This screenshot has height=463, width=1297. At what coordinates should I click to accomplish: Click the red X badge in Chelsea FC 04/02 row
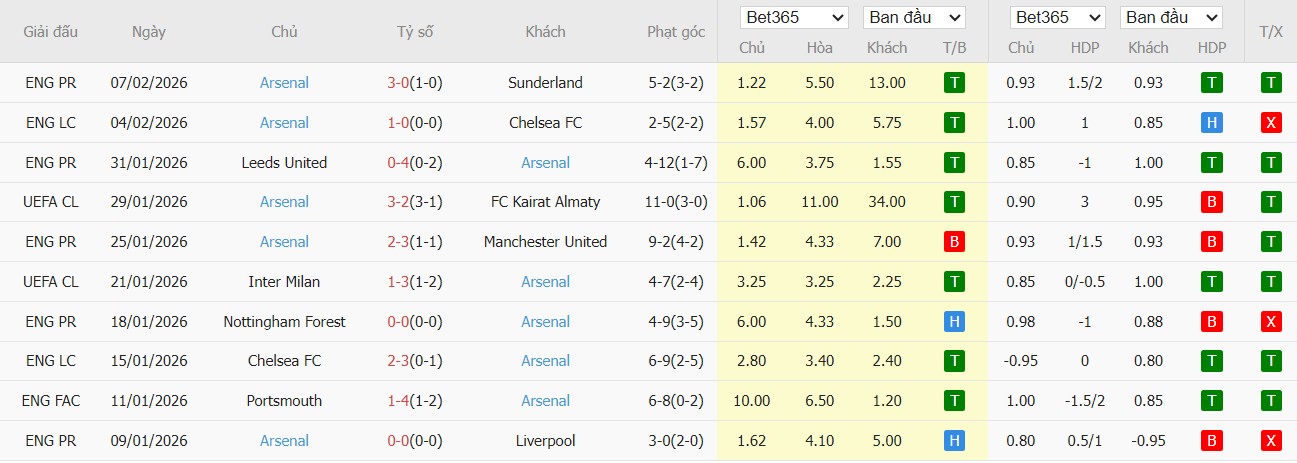point(1270,123)
